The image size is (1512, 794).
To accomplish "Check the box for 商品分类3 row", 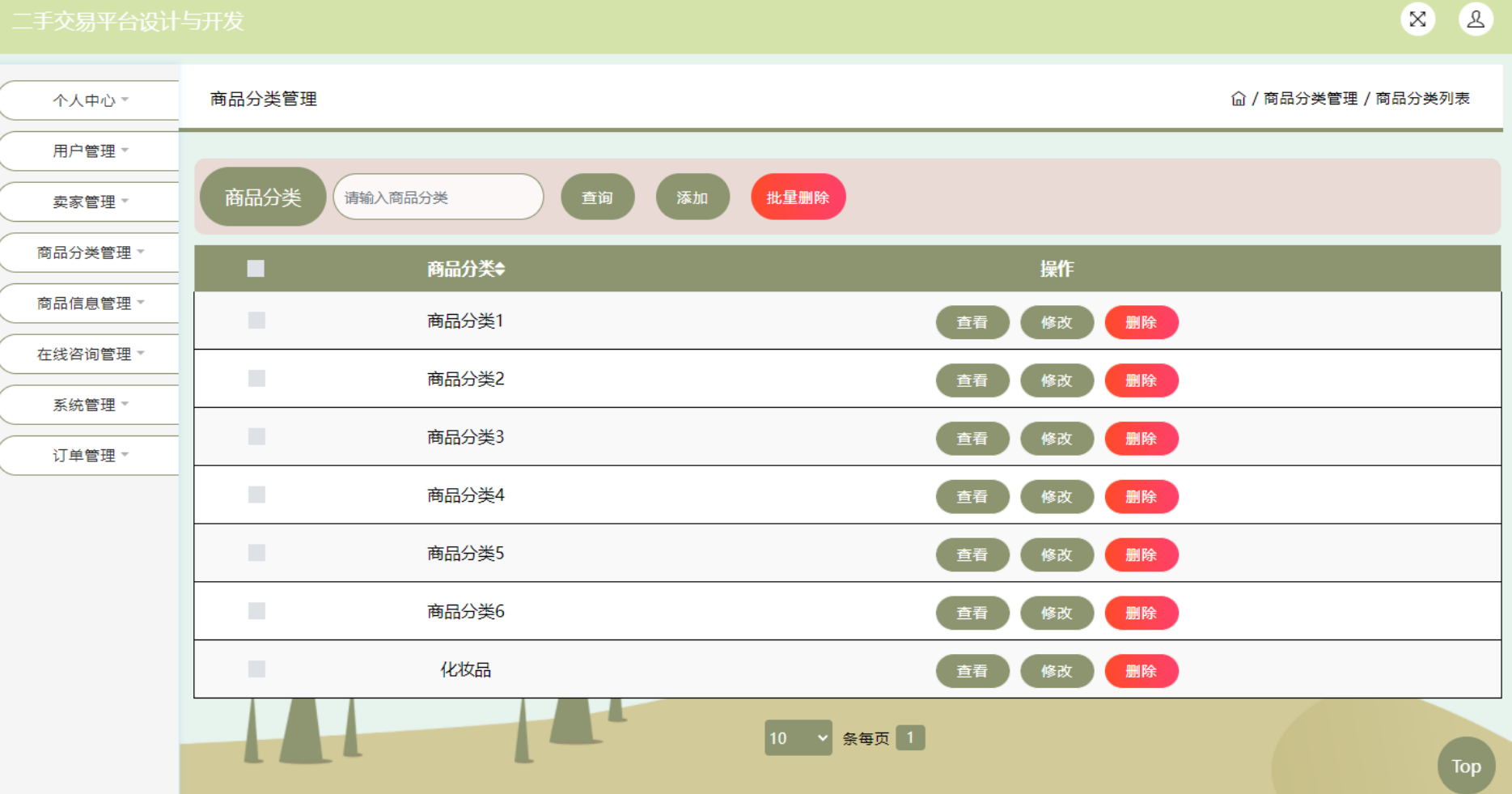I will pos(256,437).
